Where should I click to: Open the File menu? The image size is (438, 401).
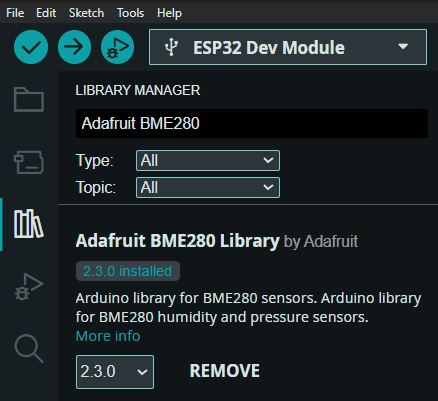tap(15, 13)
